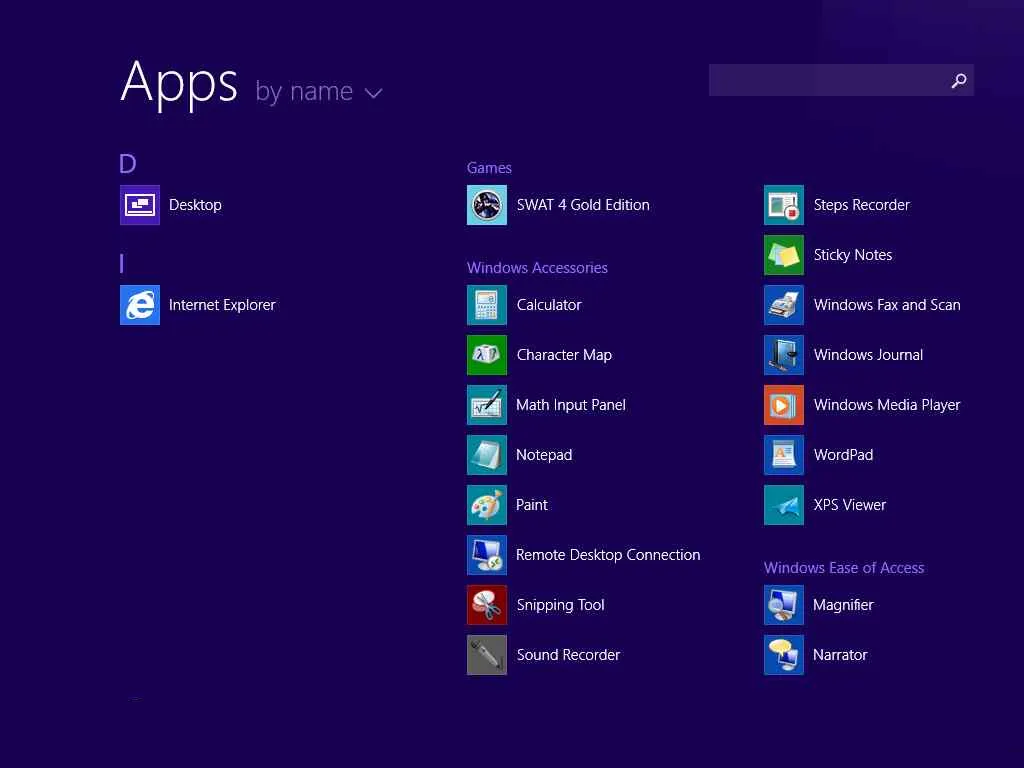Click the 'Sticky Notes' label
The image size is (1024, 768).
[x=853, y=255]
